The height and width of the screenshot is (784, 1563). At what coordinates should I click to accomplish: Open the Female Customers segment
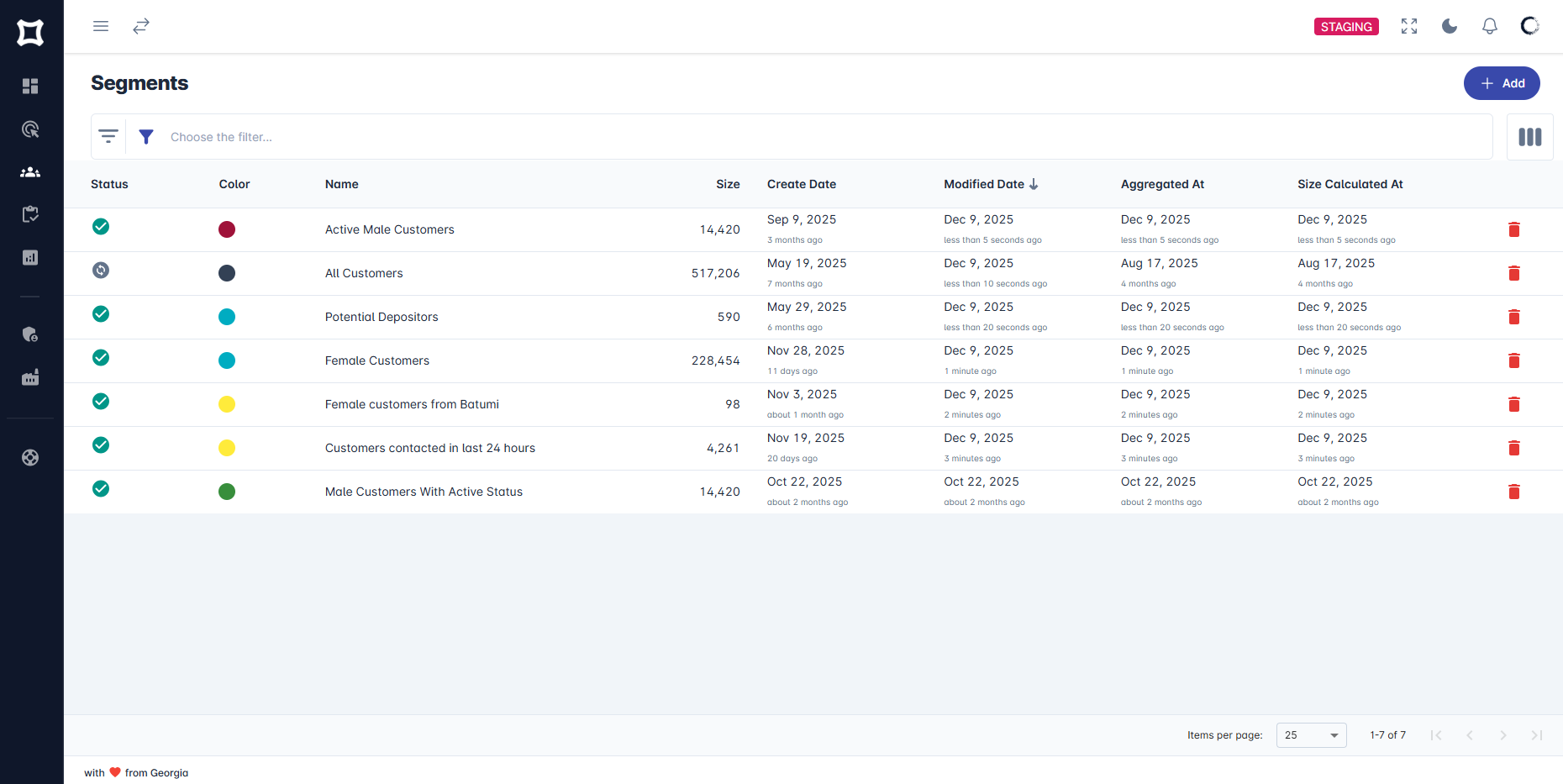[376, 360]
